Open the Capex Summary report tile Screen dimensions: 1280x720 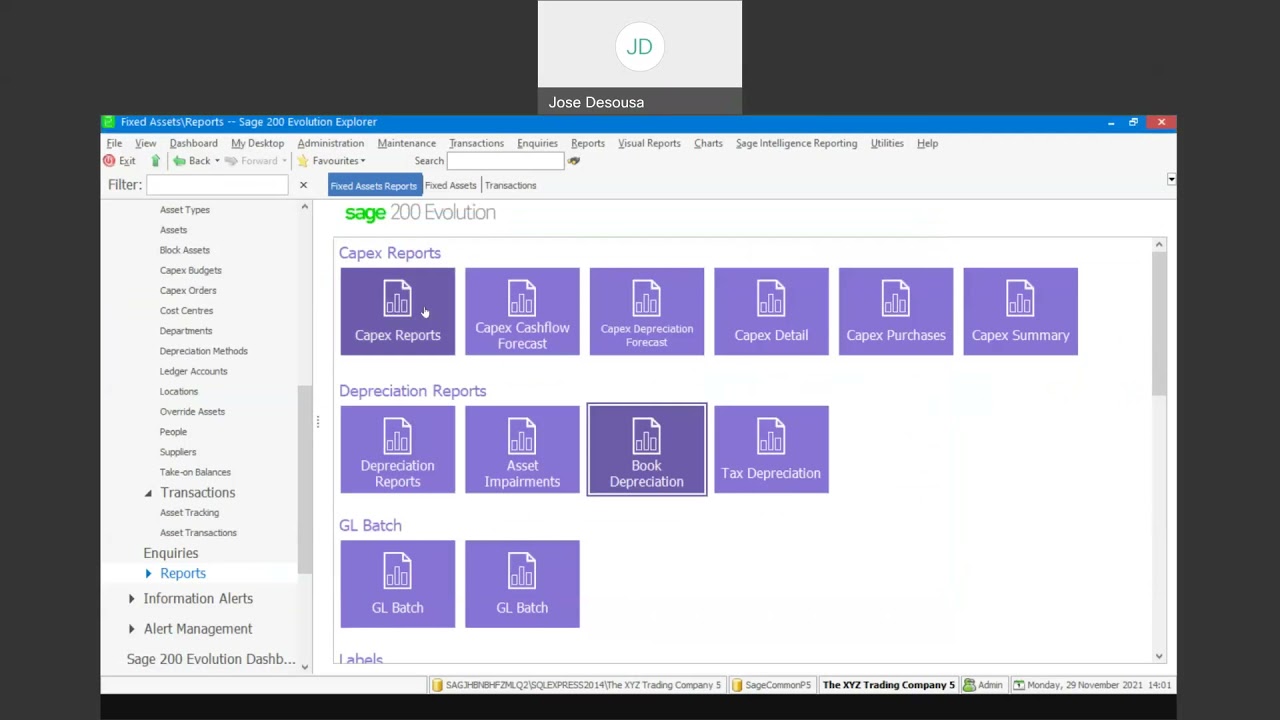tap(1020, 311)
